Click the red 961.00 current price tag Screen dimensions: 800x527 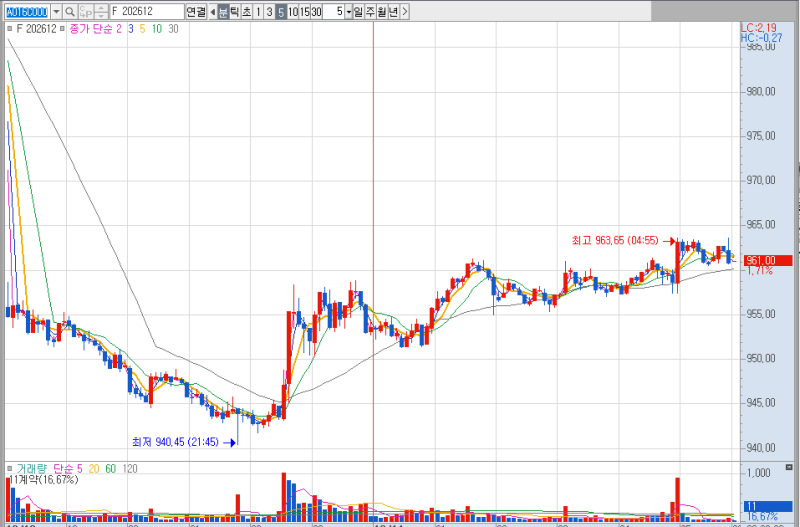click(768, 261)
